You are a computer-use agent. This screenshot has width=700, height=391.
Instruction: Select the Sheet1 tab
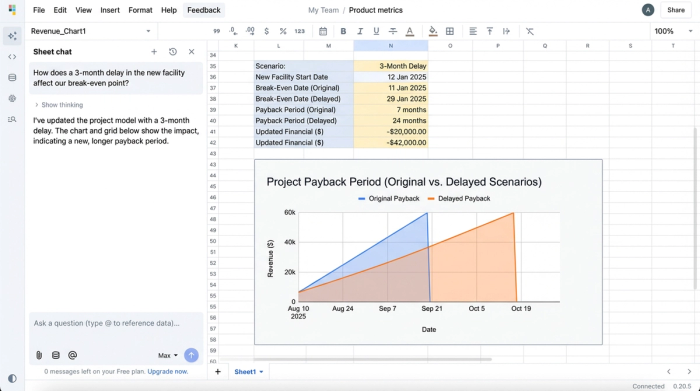(x=245, y=372)
